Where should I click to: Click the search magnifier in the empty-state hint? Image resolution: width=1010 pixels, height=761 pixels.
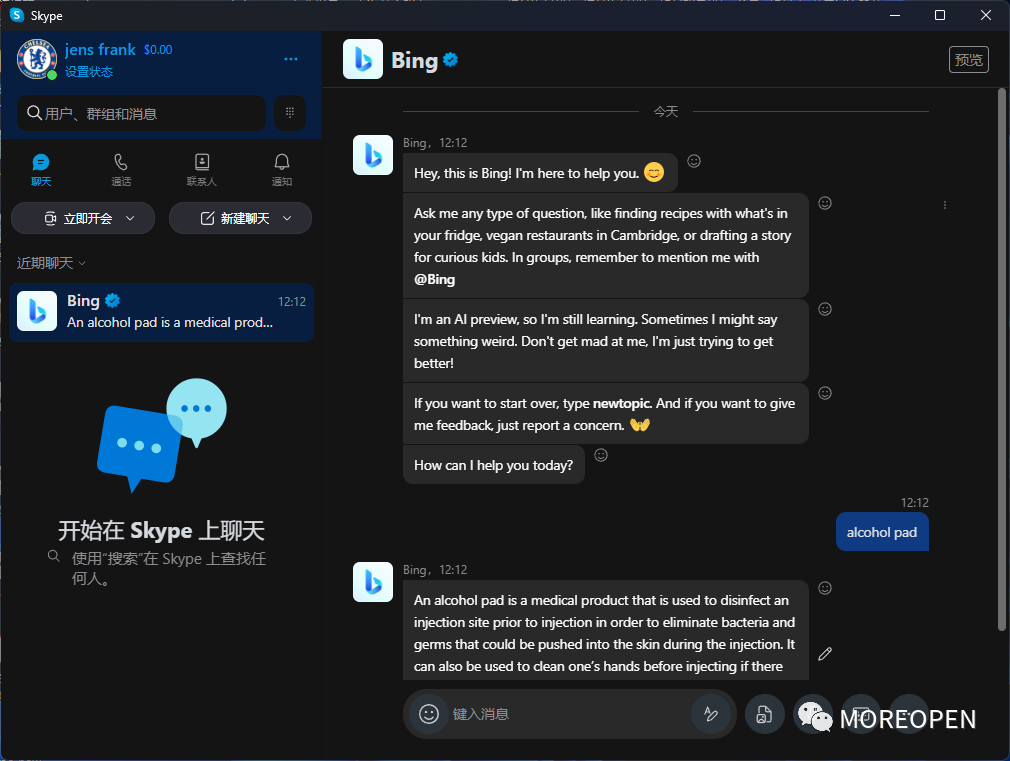pyautogui.click(x=54, y=556)
